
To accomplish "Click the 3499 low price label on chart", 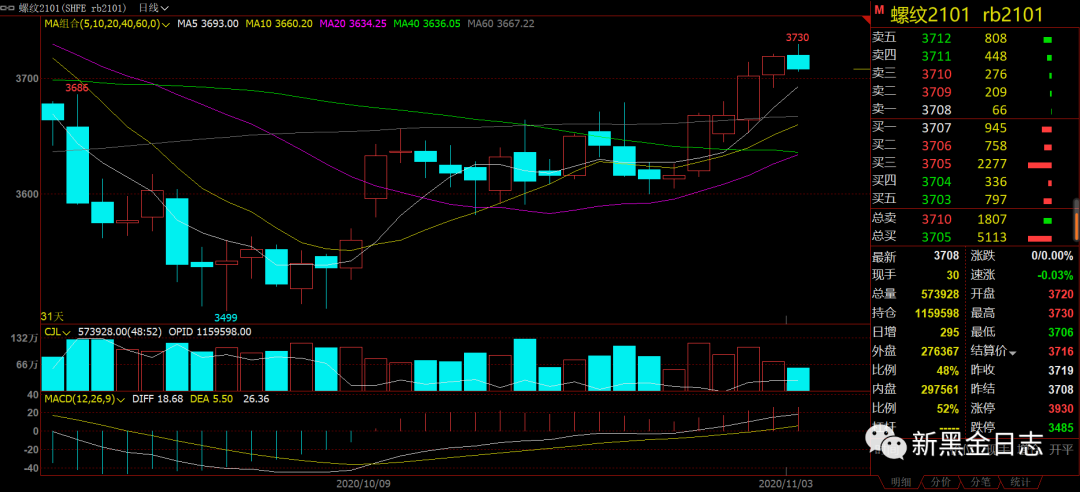I will click(225, 318).
